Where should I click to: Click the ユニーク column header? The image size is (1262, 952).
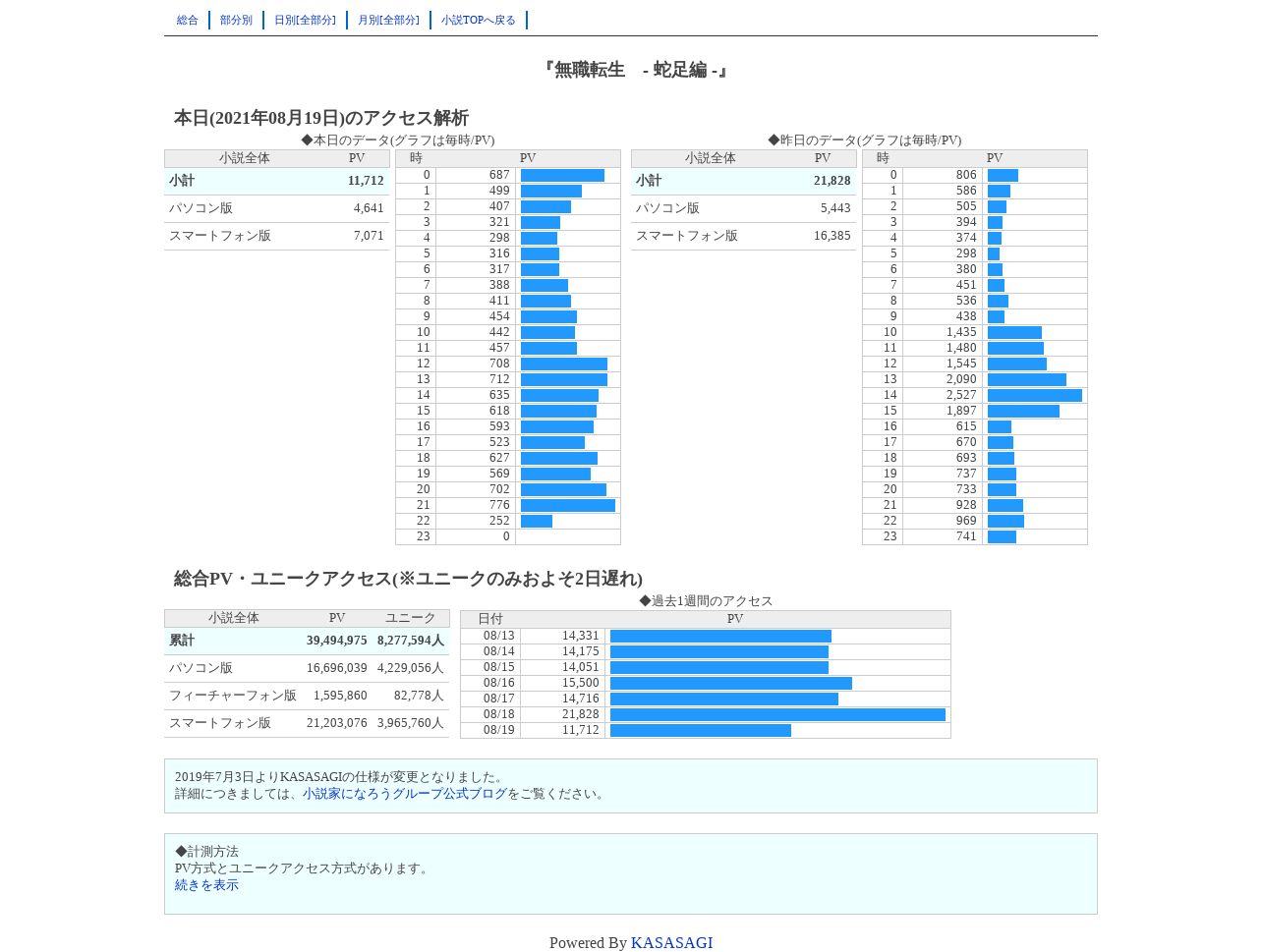(x=410, y=618)
